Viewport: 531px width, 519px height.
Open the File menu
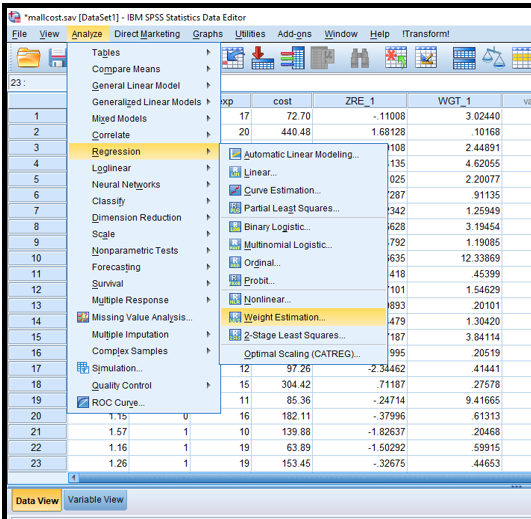coord(19,34)
